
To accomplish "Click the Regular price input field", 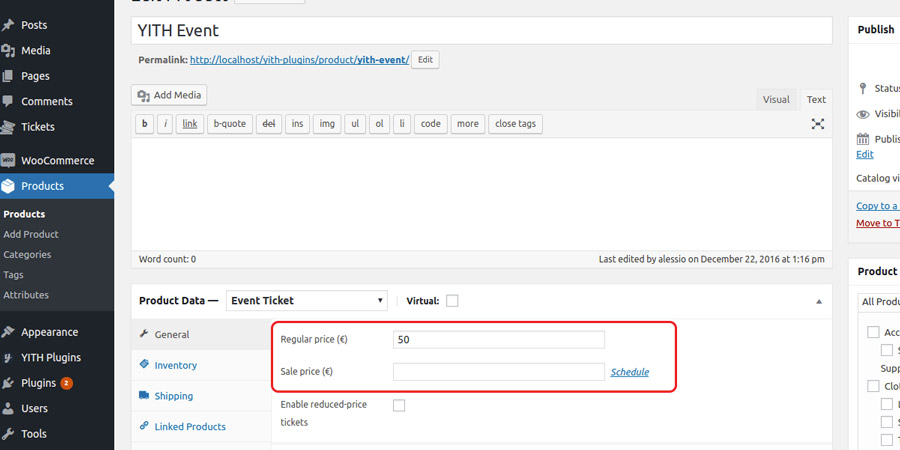I will pyautogui.click(x=498, y=339).
